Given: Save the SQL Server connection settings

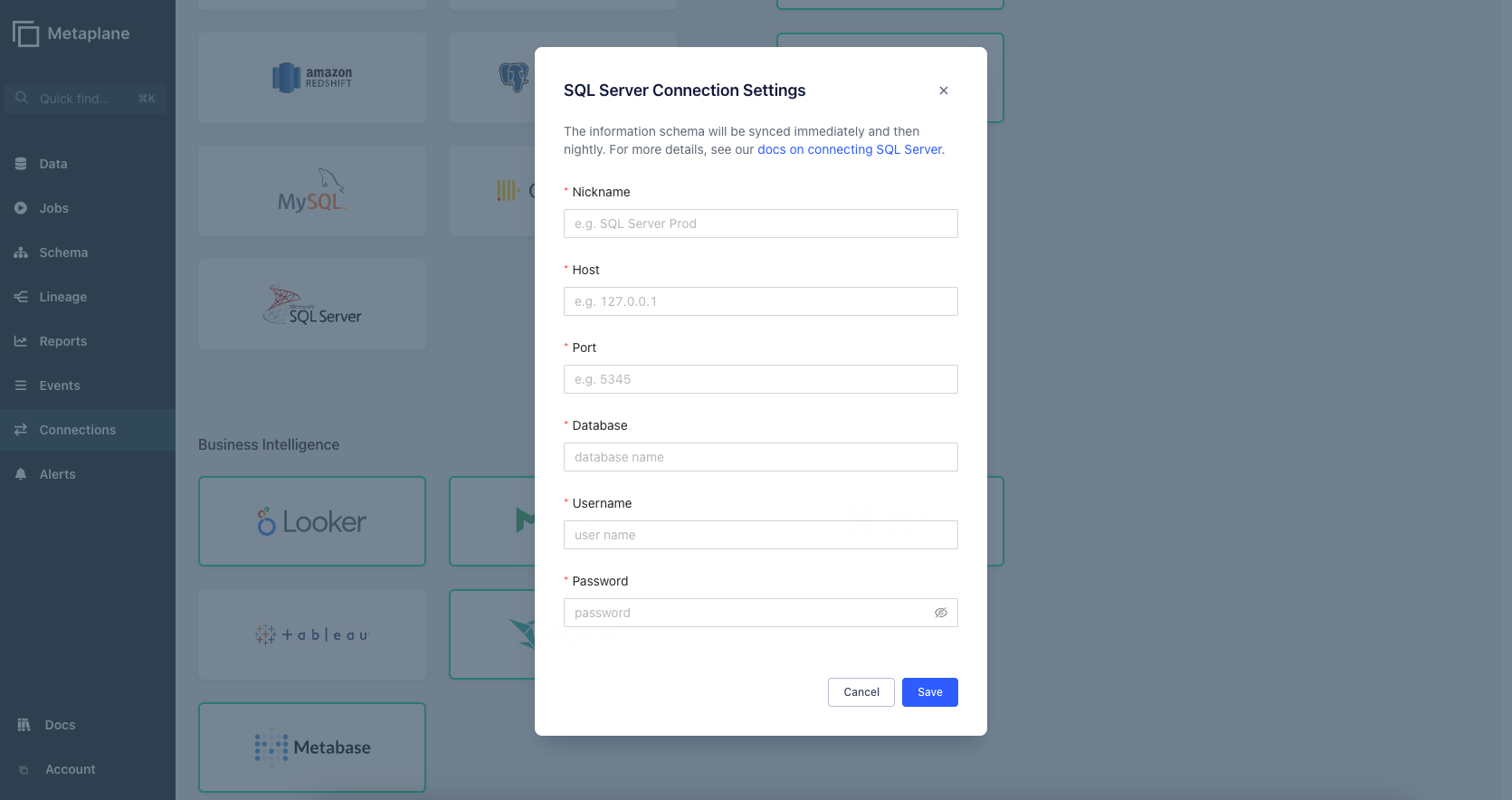Looking at the screenshot, I should click(x=930, y=692).
